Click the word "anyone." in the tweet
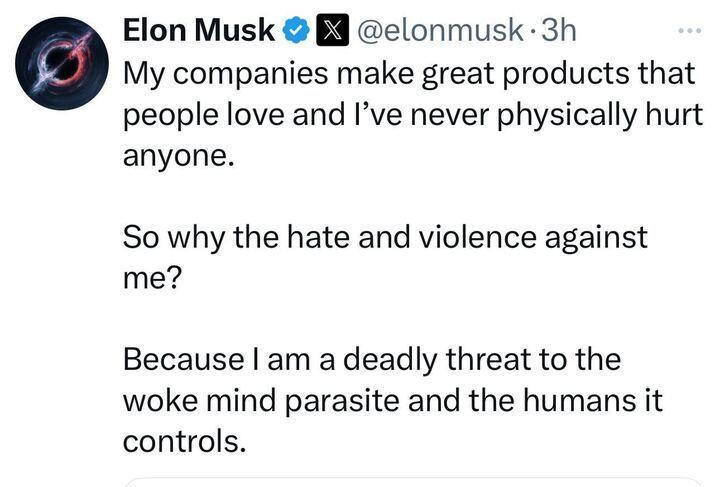The image size is (720, 487). point(176,157)
